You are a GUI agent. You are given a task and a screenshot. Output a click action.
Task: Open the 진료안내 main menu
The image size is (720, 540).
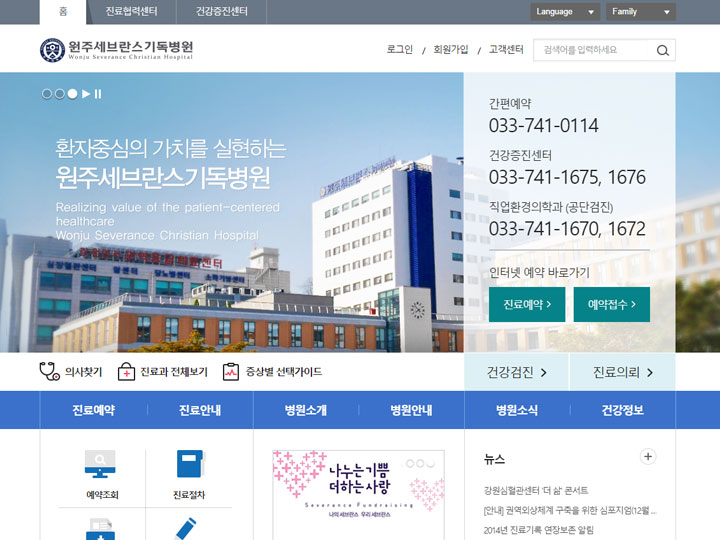[x=200, y=410]
